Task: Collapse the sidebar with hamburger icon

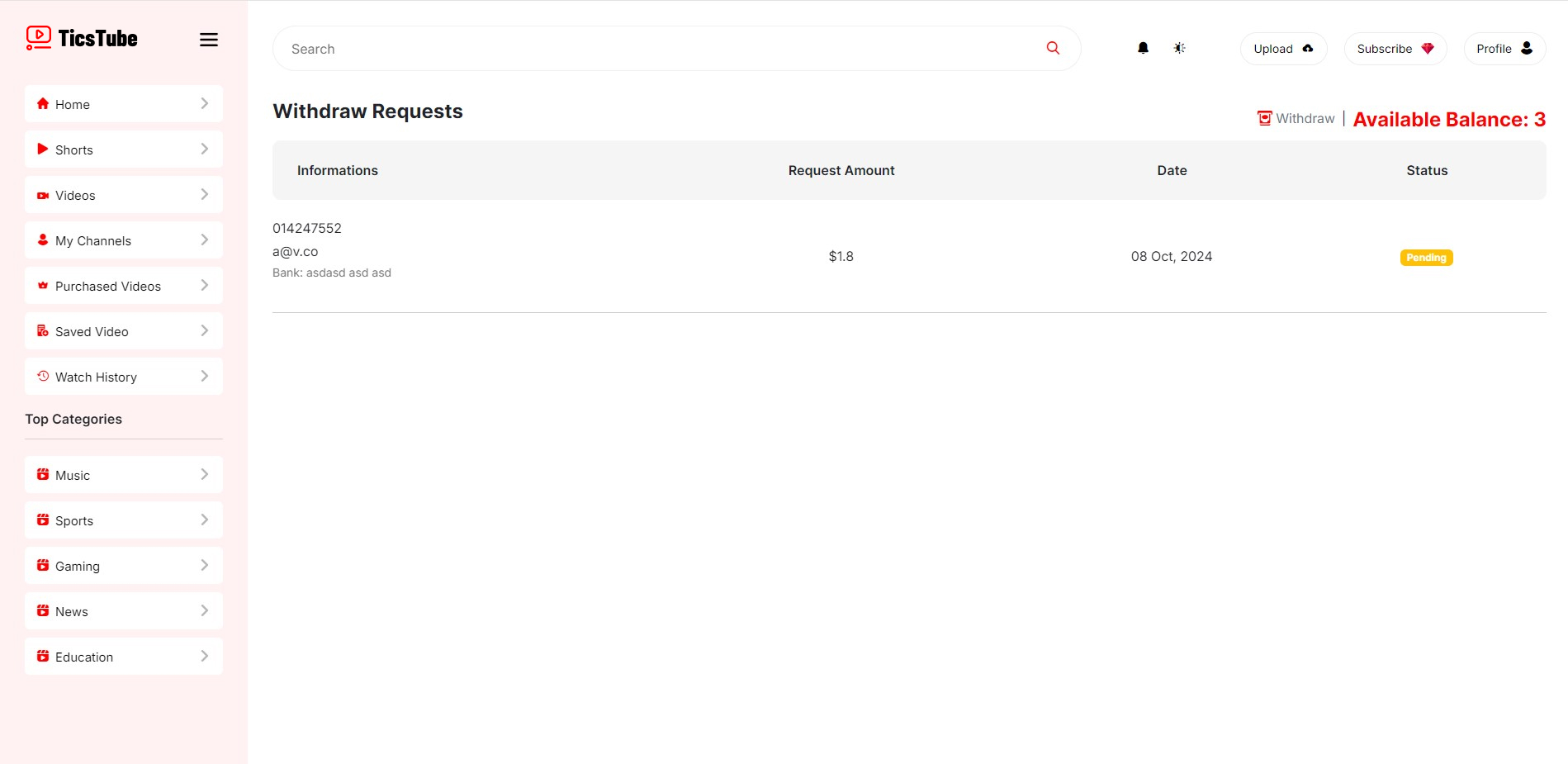Action: [209, 40]
